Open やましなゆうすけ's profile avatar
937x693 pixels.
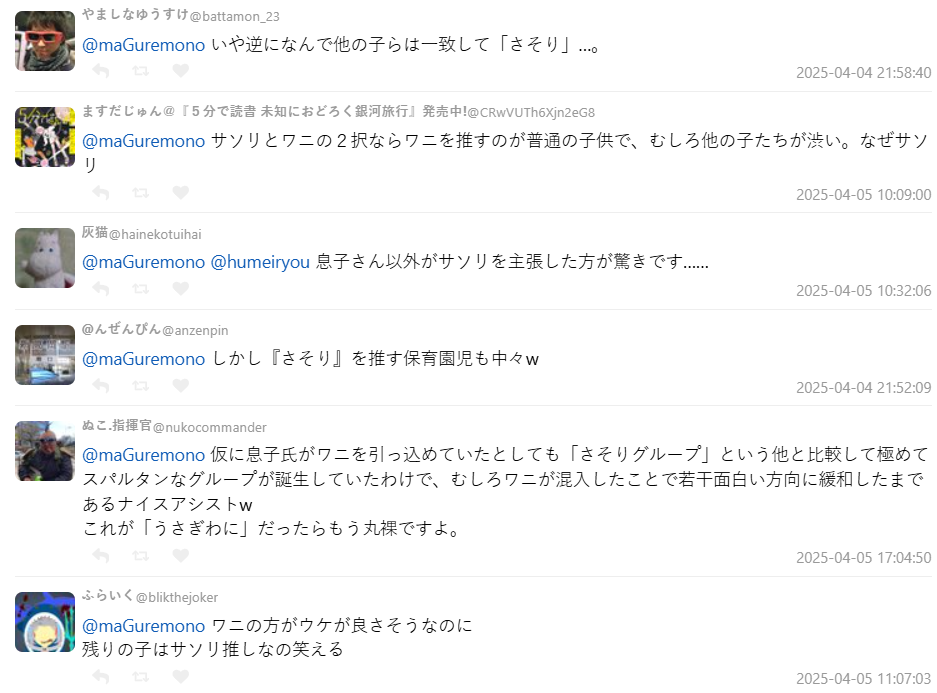tap(45, 41)
